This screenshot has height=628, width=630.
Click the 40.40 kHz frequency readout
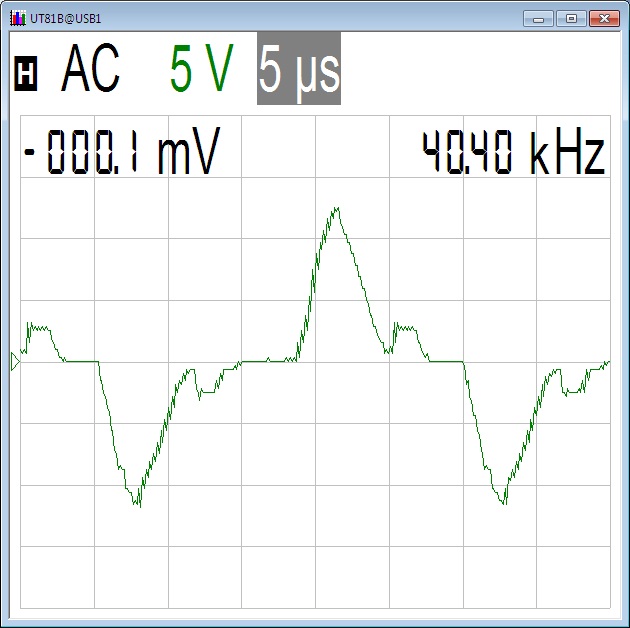pos(512,155)
